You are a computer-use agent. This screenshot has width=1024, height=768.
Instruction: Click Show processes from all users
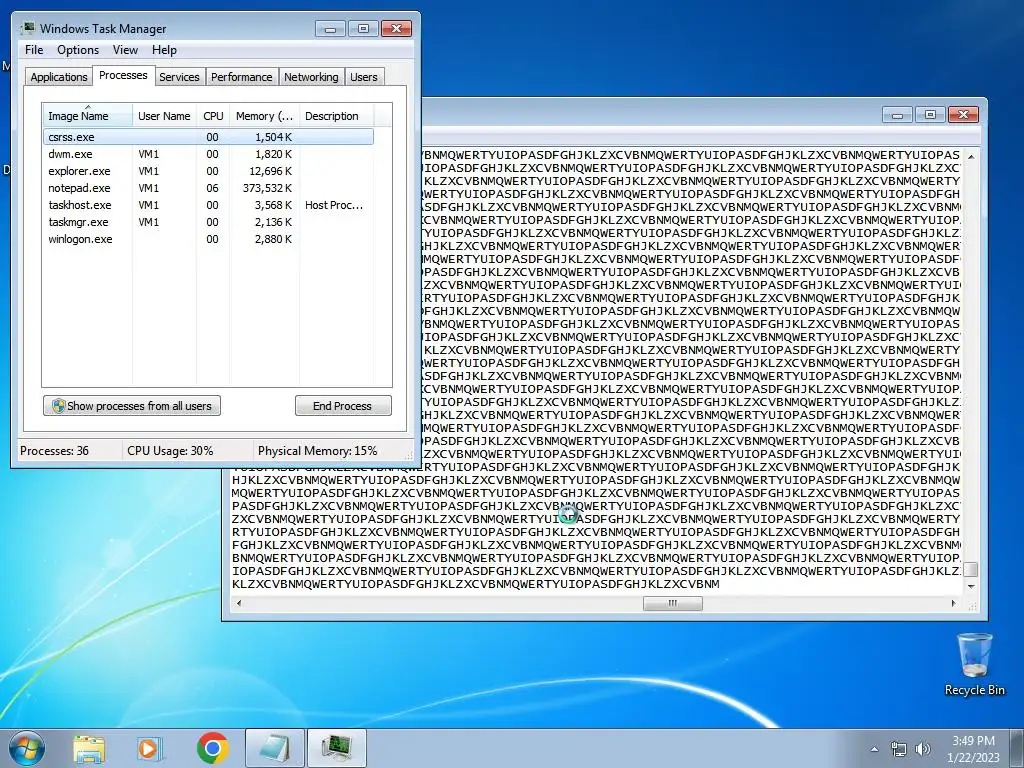pos(132,406)
